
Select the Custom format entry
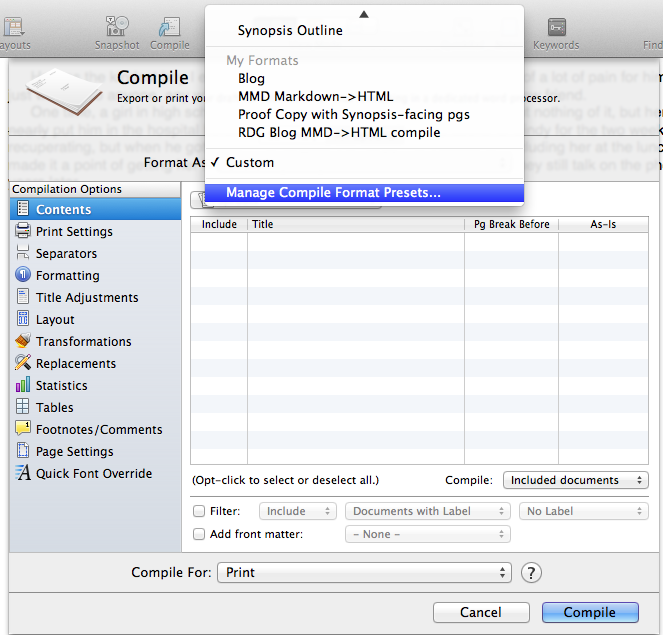tap(364, 162)
